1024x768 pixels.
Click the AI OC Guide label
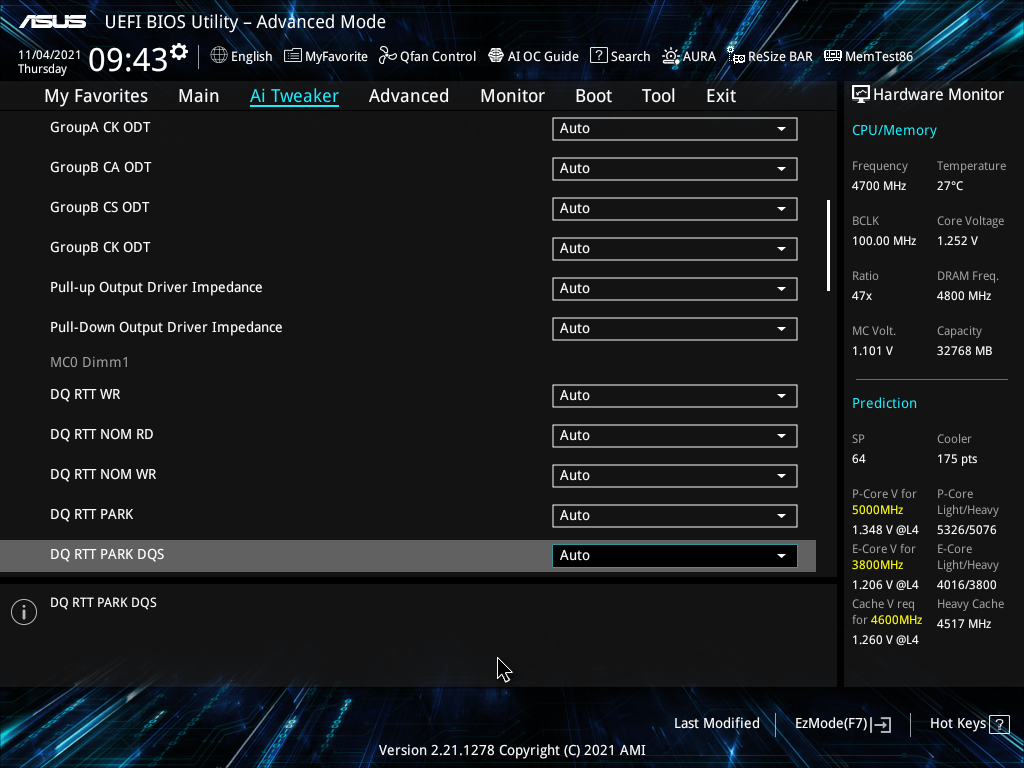[x=543, y=57]
